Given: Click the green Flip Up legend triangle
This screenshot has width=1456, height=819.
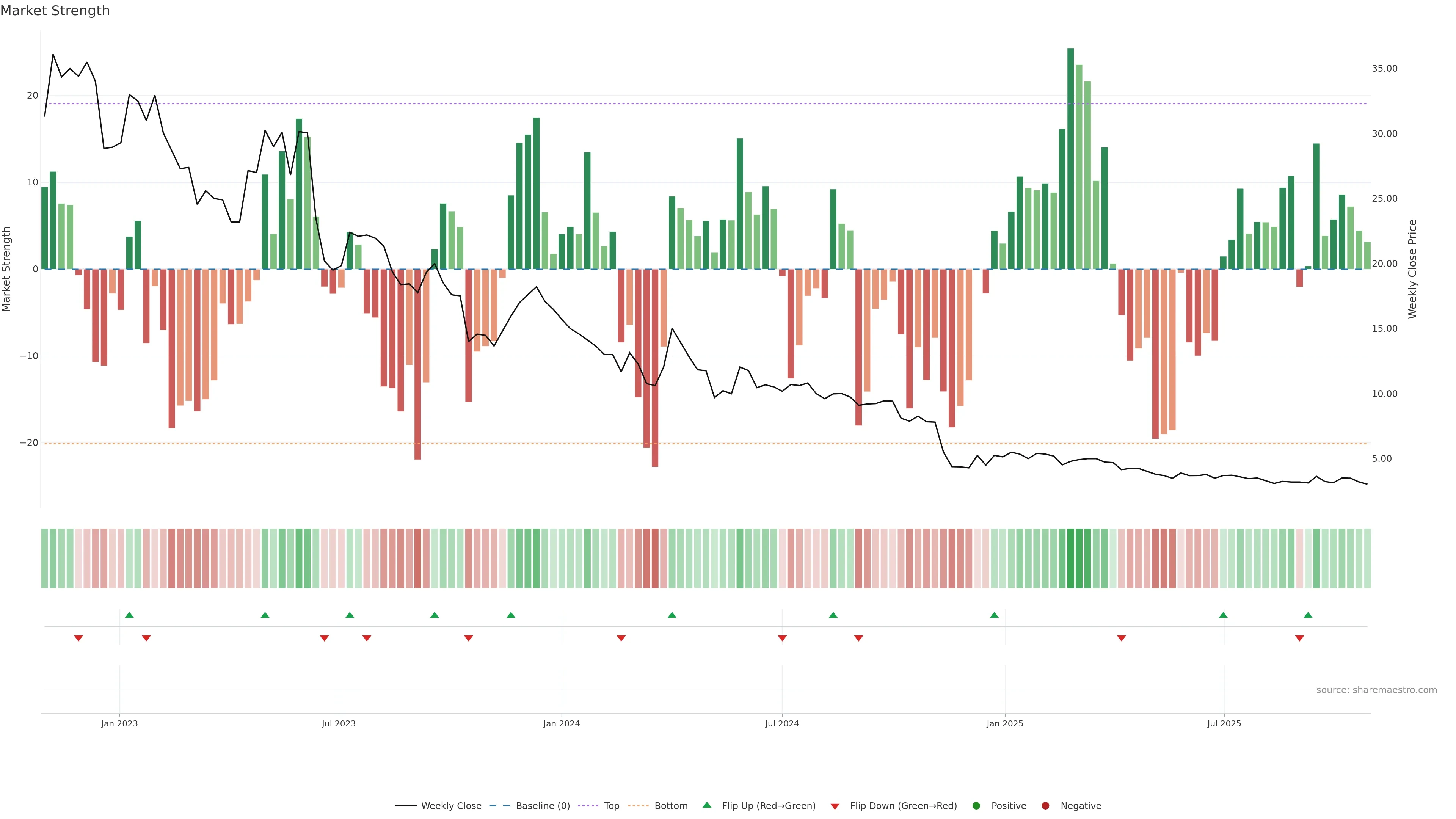Looking at the screenshot, I should 706,805.
